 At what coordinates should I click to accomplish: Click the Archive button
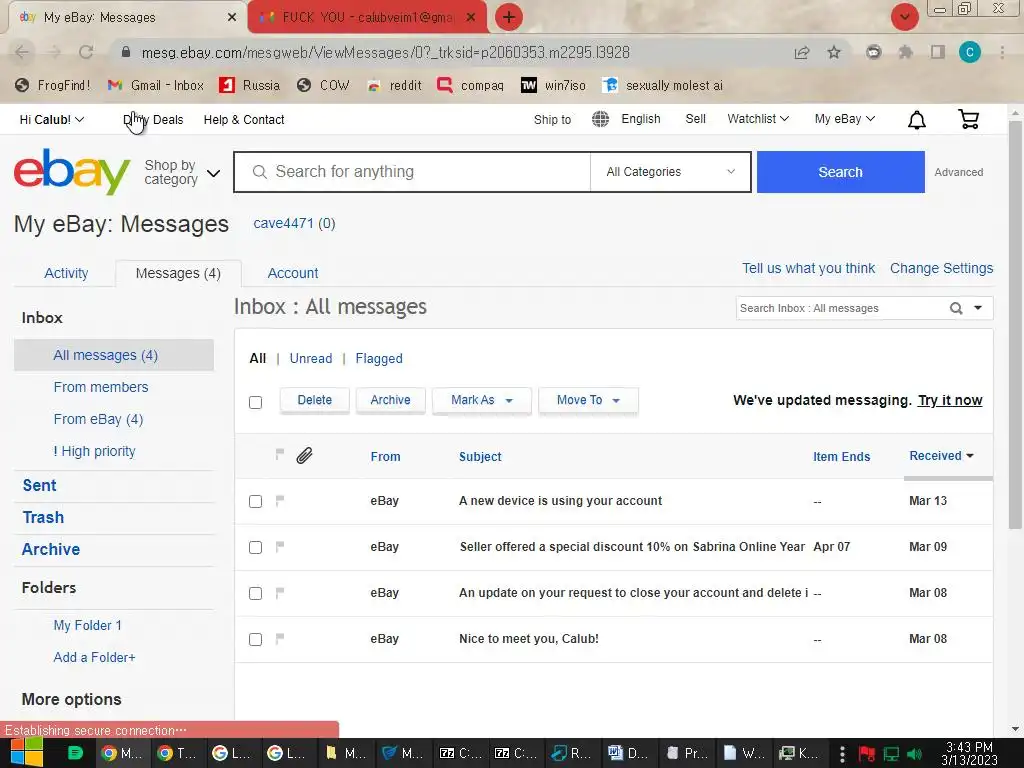391,400
